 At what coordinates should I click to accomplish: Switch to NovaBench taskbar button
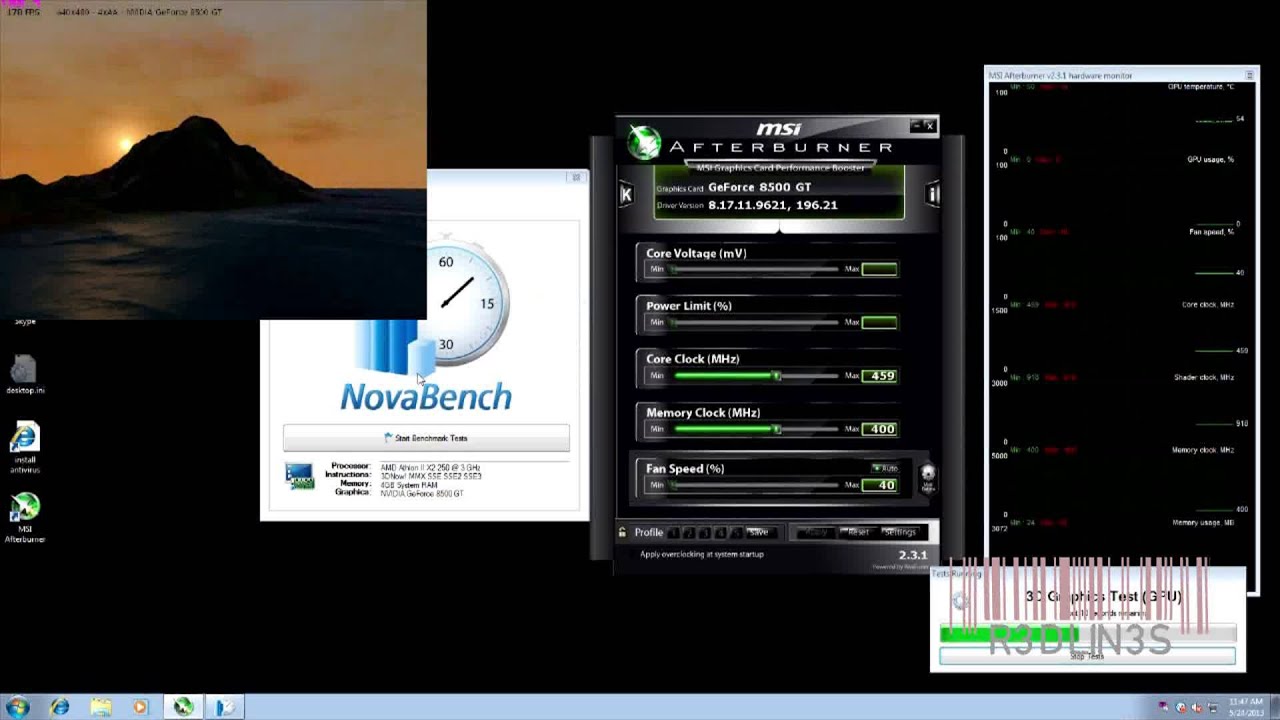point(225,707)
